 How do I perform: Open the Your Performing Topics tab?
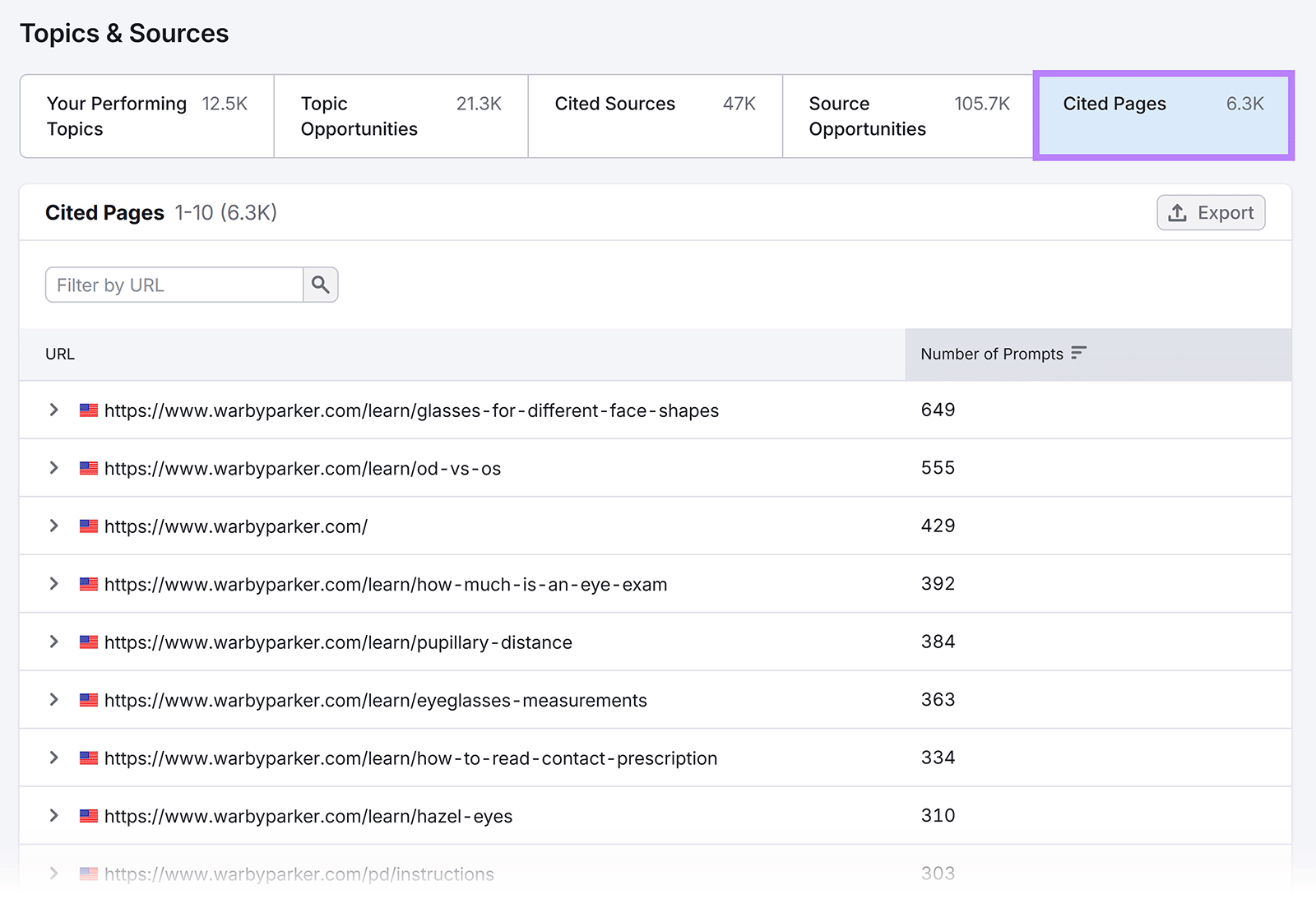point(146,116)
